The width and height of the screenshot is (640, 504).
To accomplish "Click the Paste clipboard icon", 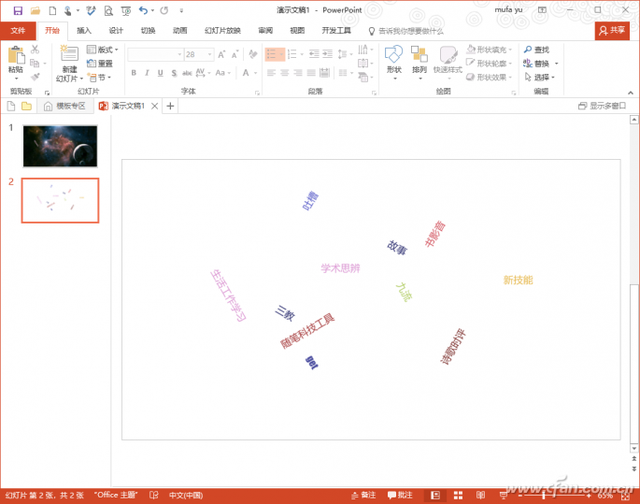I will (x=16, y=56).
